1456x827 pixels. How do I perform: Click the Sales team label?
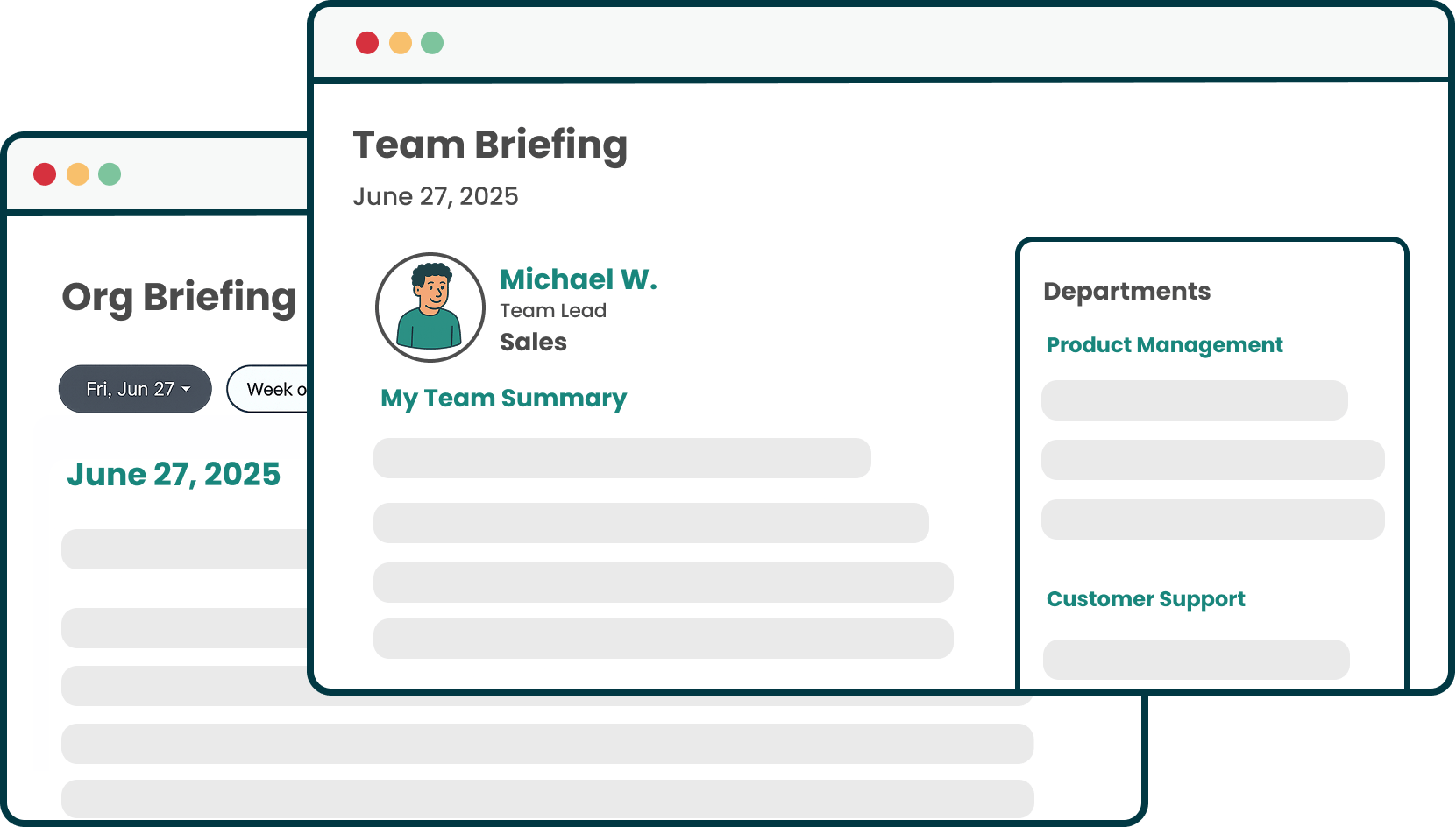pyautogui.click(x=533, y=342)
